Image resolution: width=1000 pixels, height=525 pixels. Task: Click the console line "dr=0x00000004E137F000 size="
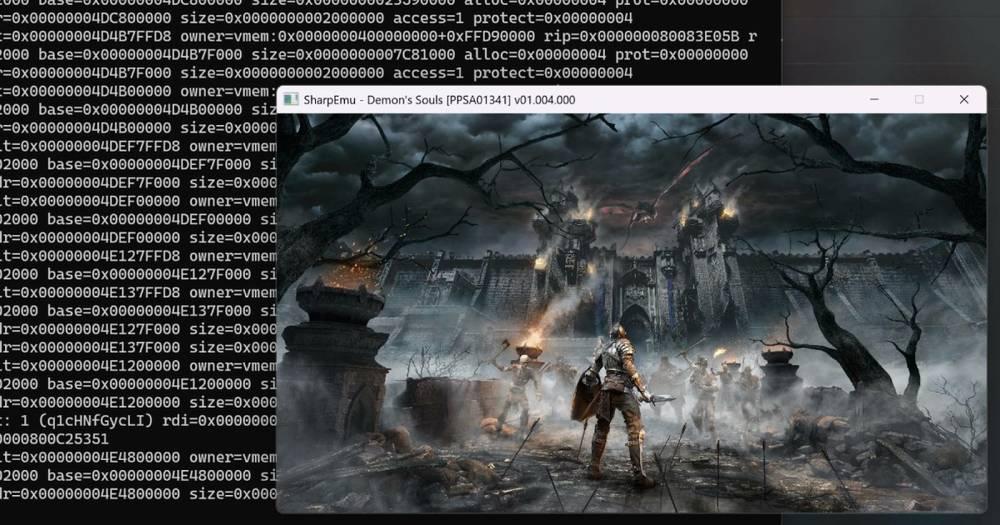coord(138,348)
